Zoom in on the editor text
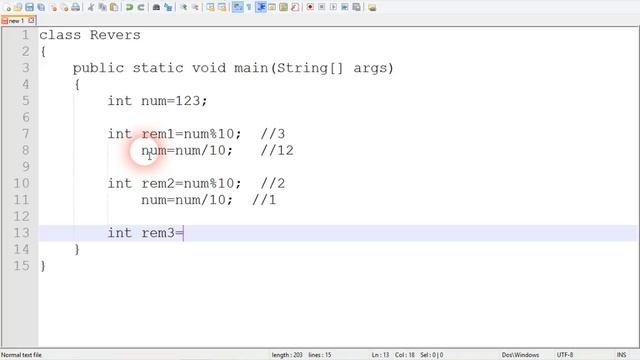This screenshot has width=640, height=360. coord(183,7)
